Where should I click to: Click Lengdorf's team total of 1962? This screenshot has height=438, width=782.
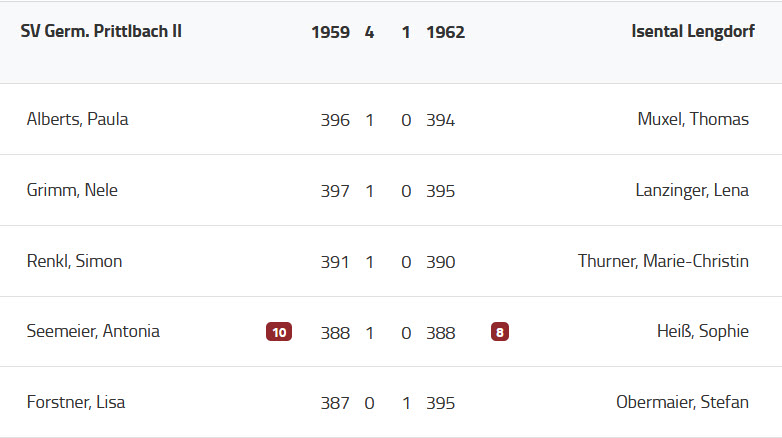point(445,32)
